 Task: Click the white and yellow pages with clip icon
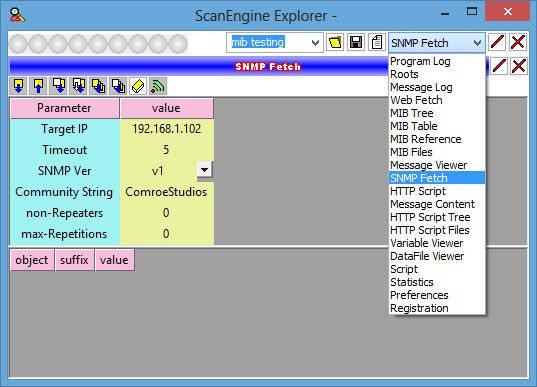118,86
